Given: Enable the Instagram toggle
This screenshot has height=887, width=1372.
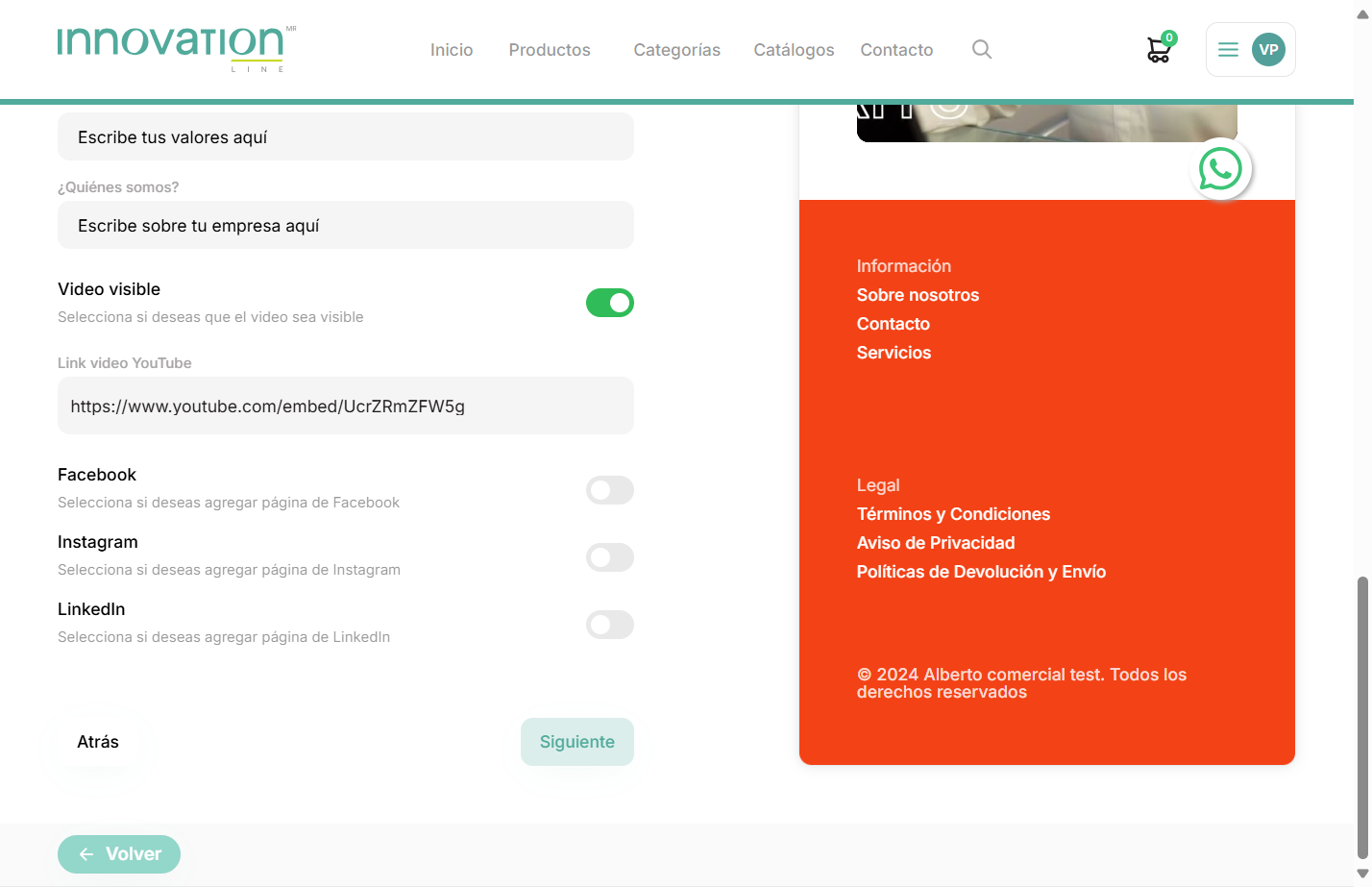Looking at the screenshot, I should coord(610,557).
